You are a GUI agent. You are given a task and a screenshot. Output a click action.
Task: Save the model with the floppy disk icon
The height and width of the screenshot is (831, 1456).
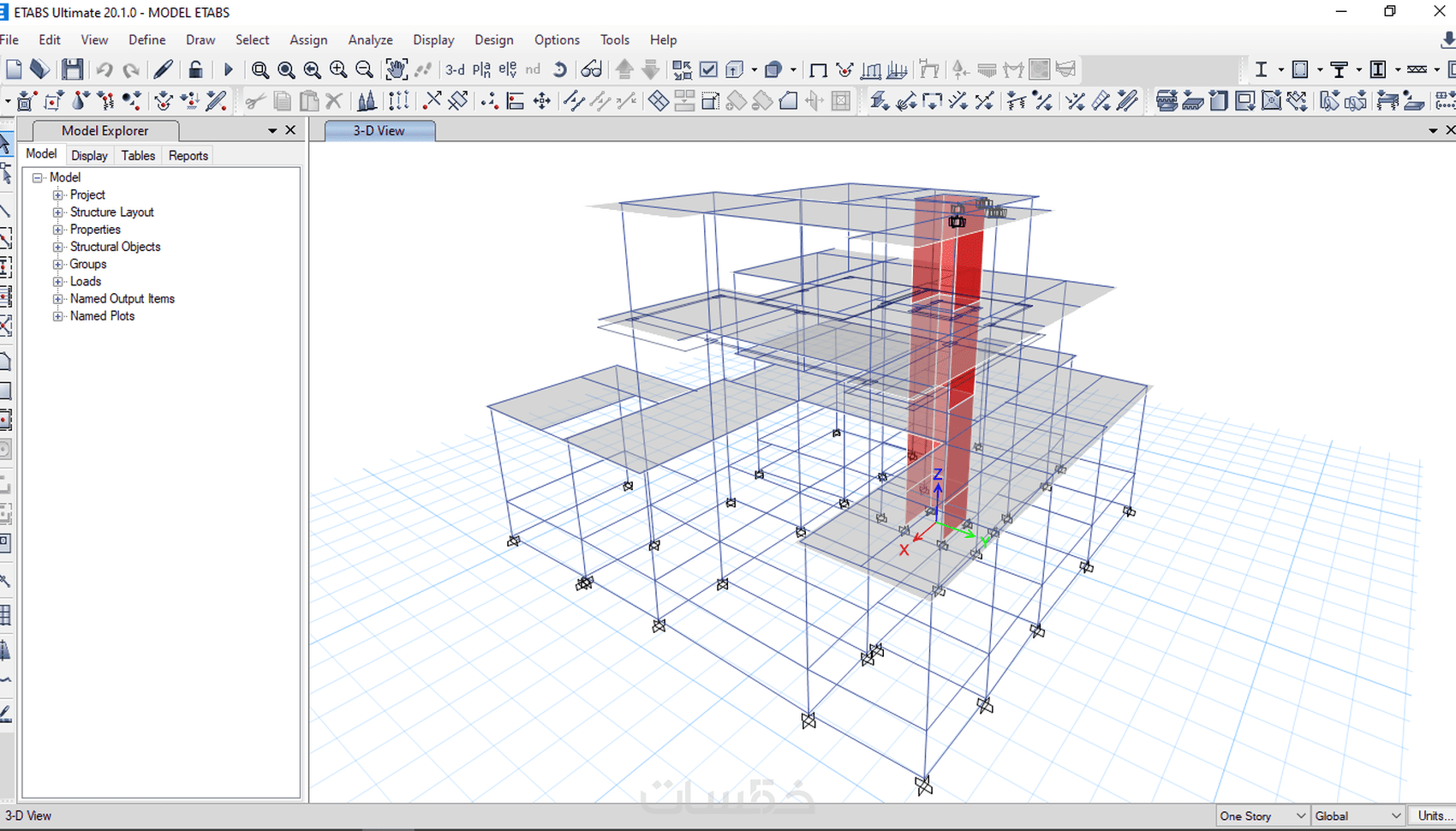coord(73,69)
